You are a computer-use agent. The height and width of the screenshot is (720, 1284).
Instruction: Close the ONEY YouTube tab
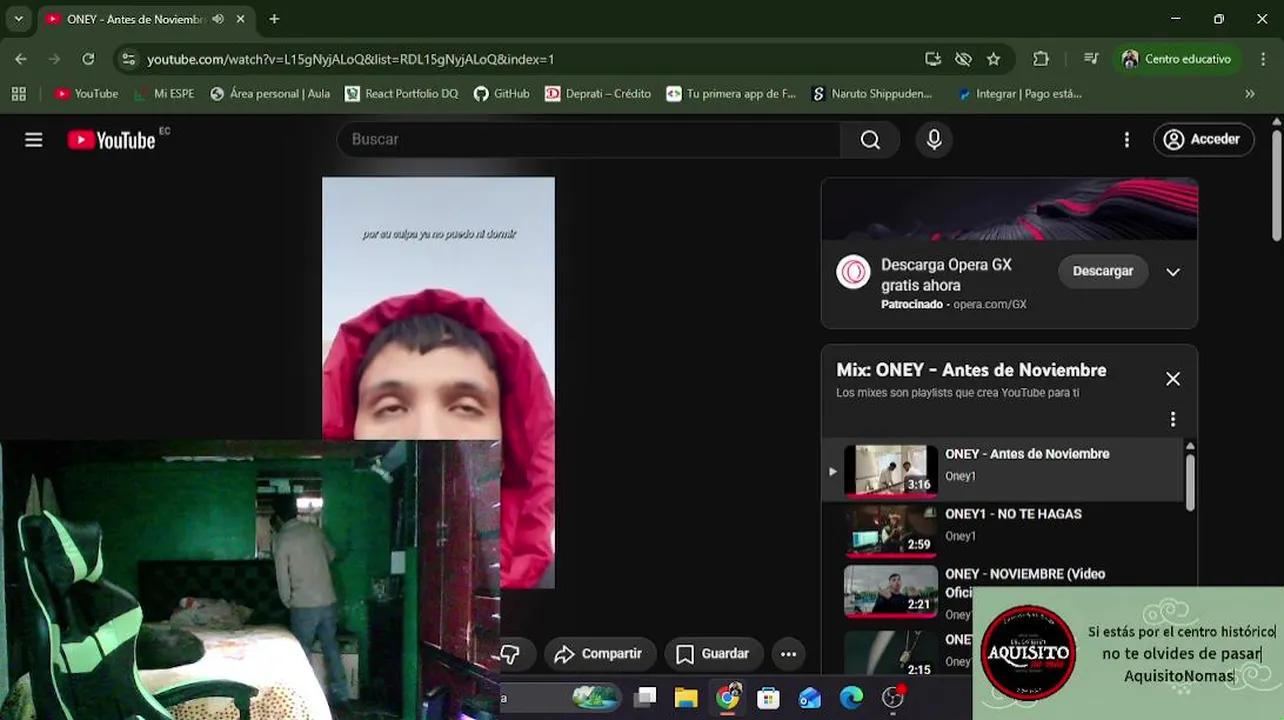(x=240, y=19)
